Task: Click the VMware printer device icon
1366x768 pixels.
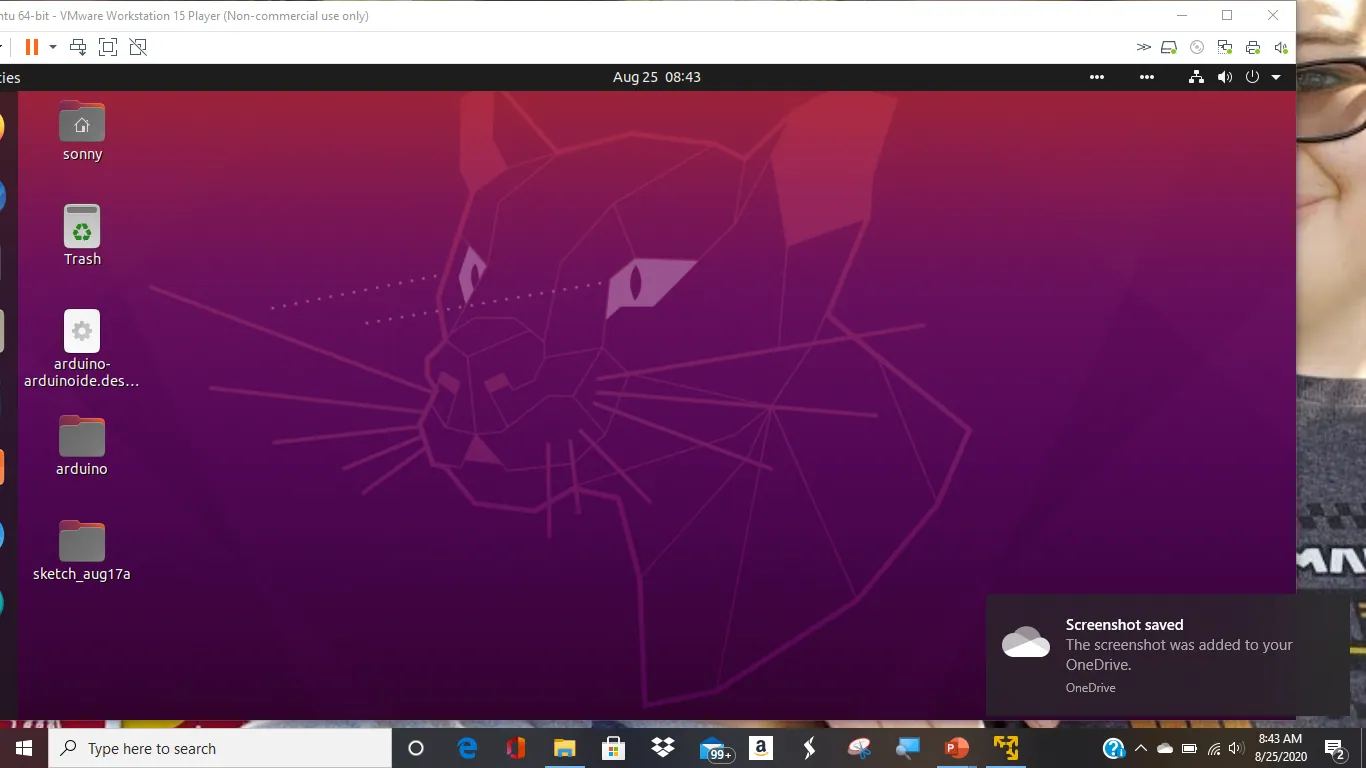Action: tap(1253, 47)
